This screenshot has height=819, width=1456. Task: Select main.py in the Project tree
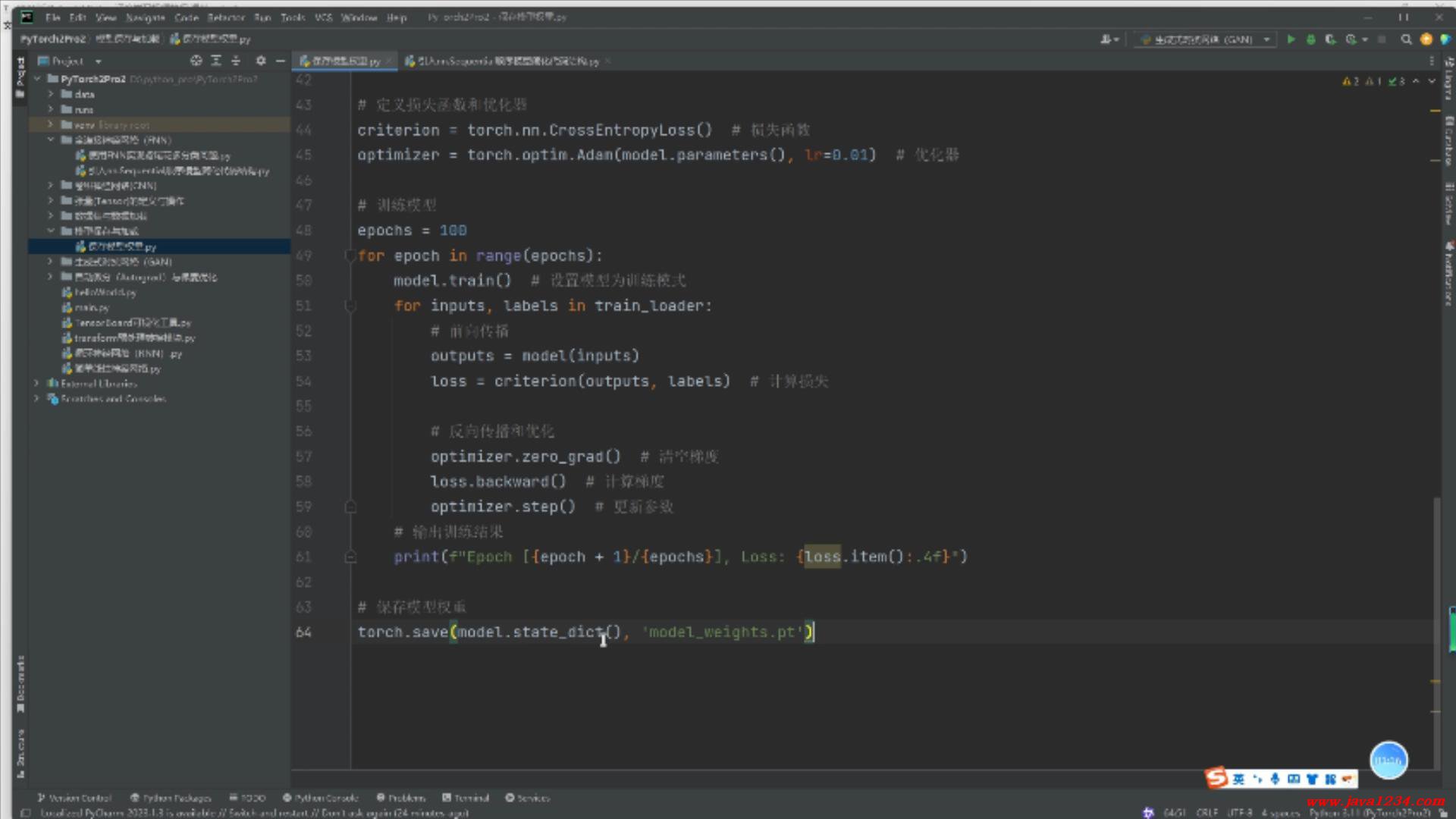pyautogui.click(x=91, y=307)
